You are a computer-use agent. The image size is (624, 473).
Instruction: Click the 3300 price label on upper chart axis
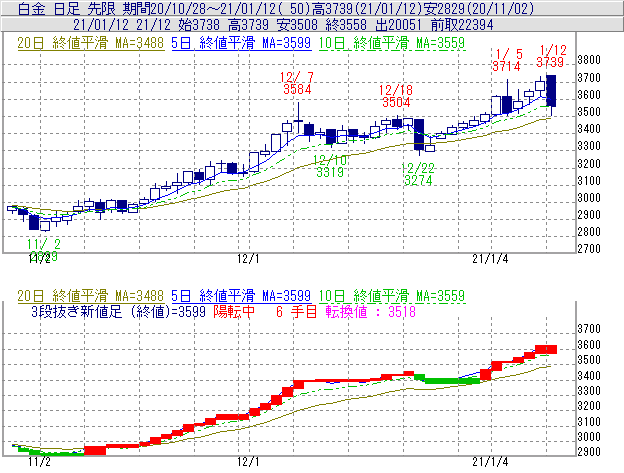[589, 146]
